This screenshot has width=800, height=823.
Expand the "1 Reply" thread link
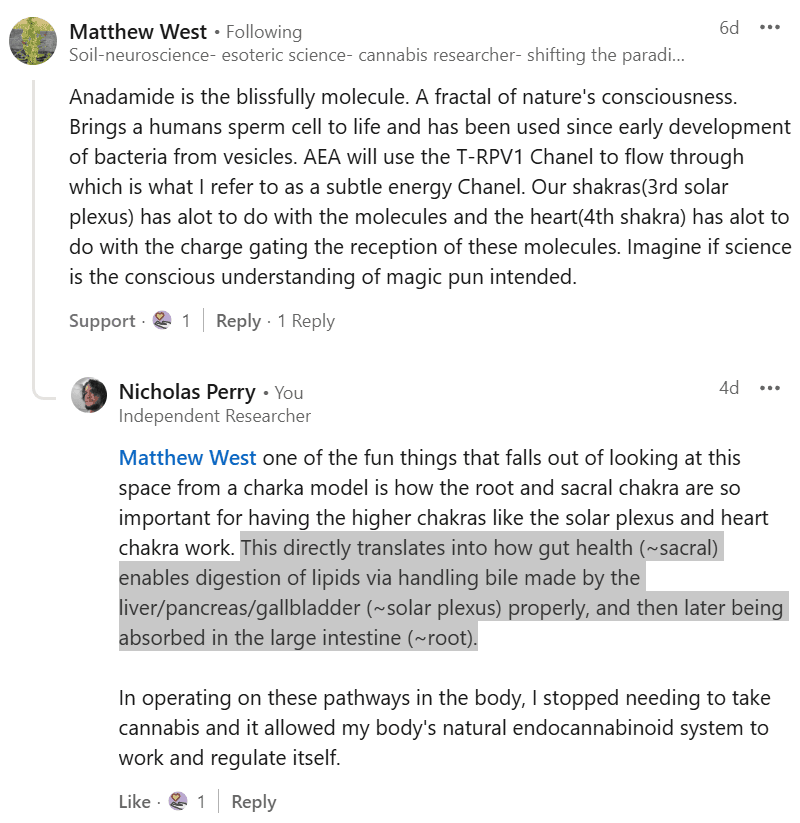pos(306,321)
